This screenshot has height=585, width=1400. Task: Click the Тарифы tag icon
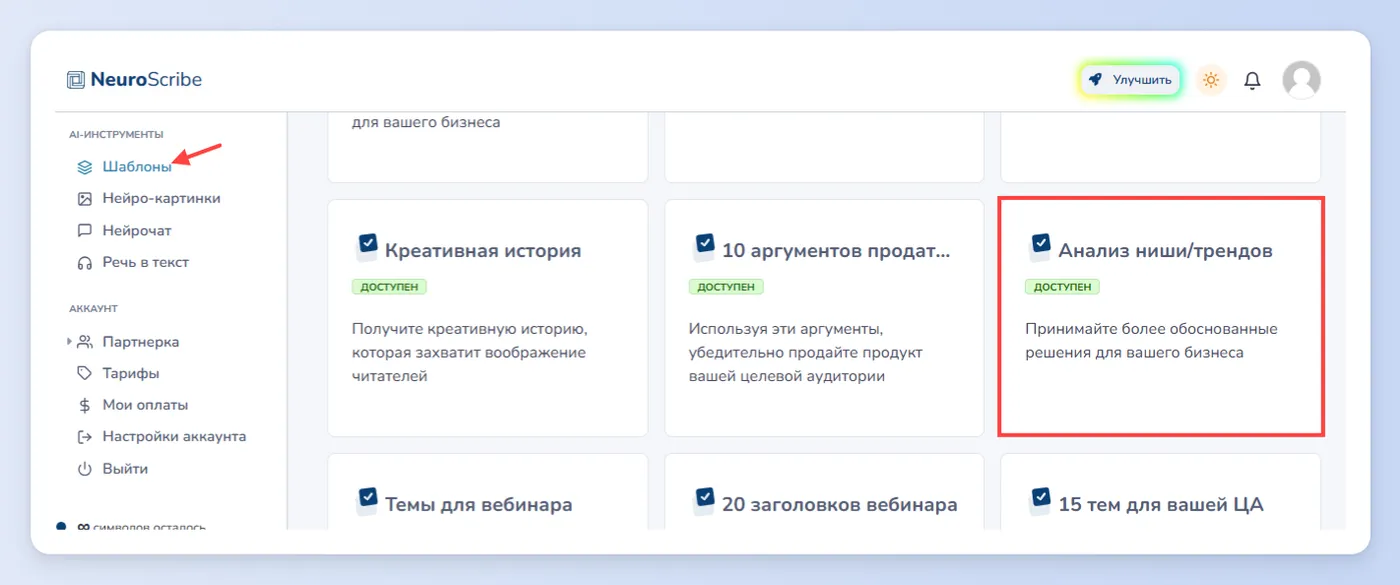tap(85, 374)
